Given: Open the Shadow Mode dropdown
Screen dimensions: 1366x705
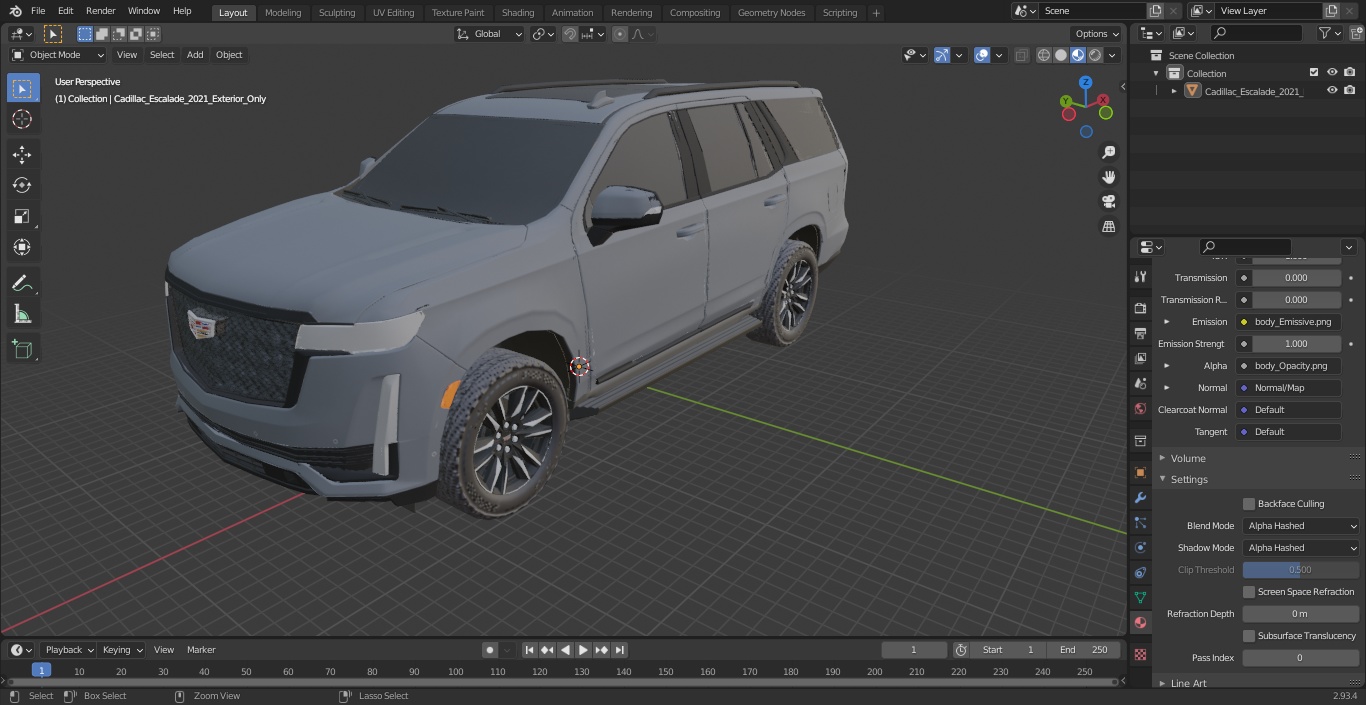Looking at the screenshot, I should pos(1302,548).
